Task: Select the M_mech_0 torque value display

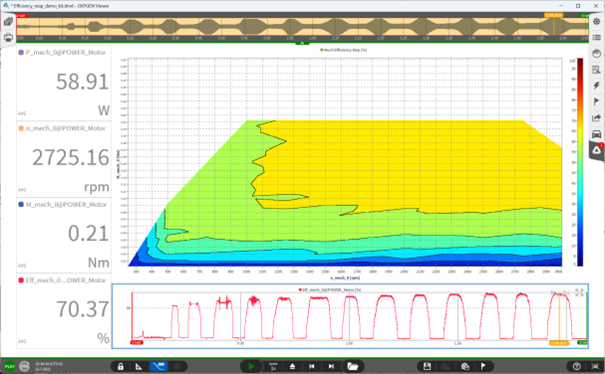Action: [x=64, y=235]
